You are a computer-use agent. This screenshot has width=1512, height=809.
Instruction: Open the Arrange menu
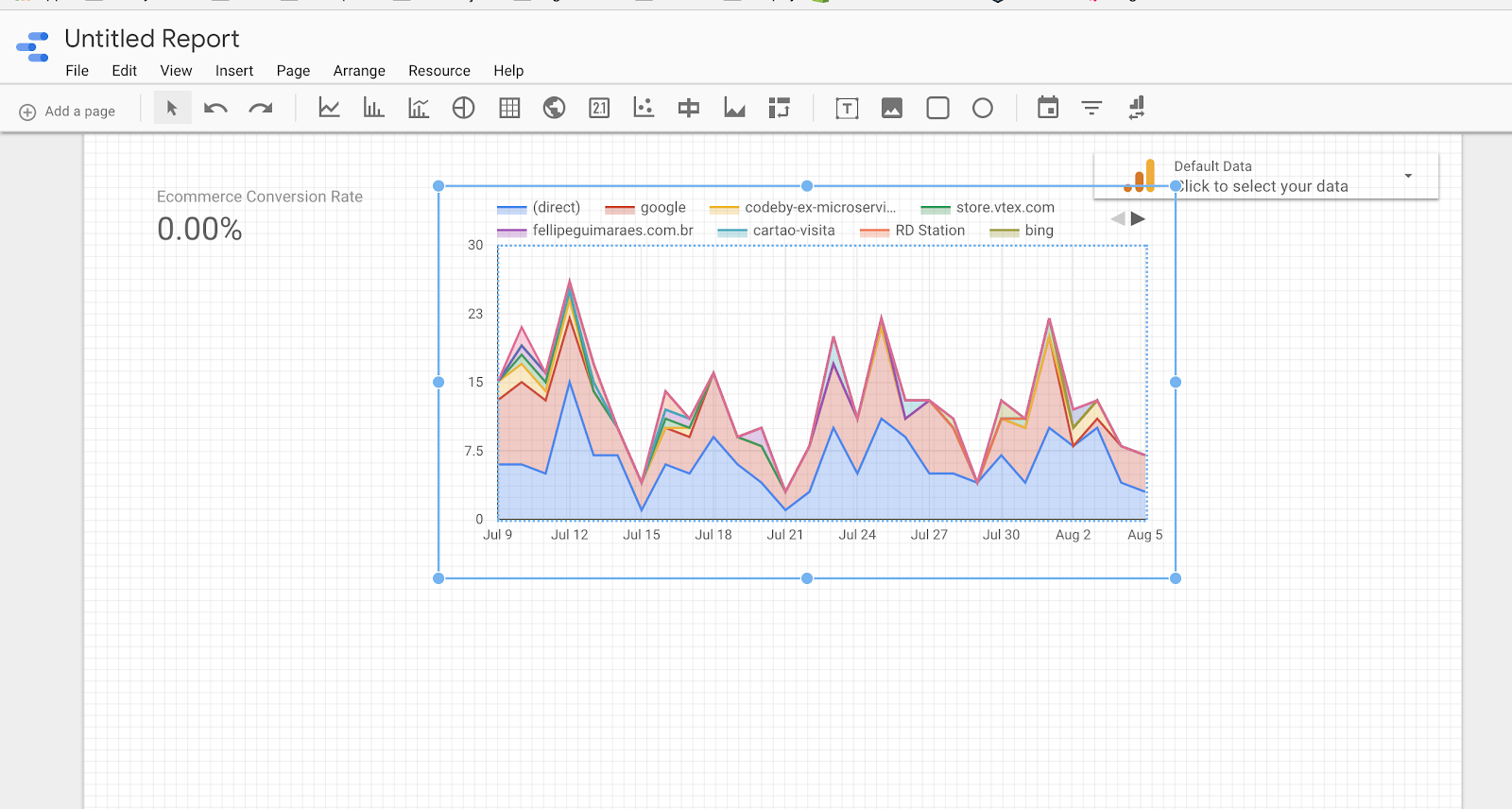[x=359, y=71]
